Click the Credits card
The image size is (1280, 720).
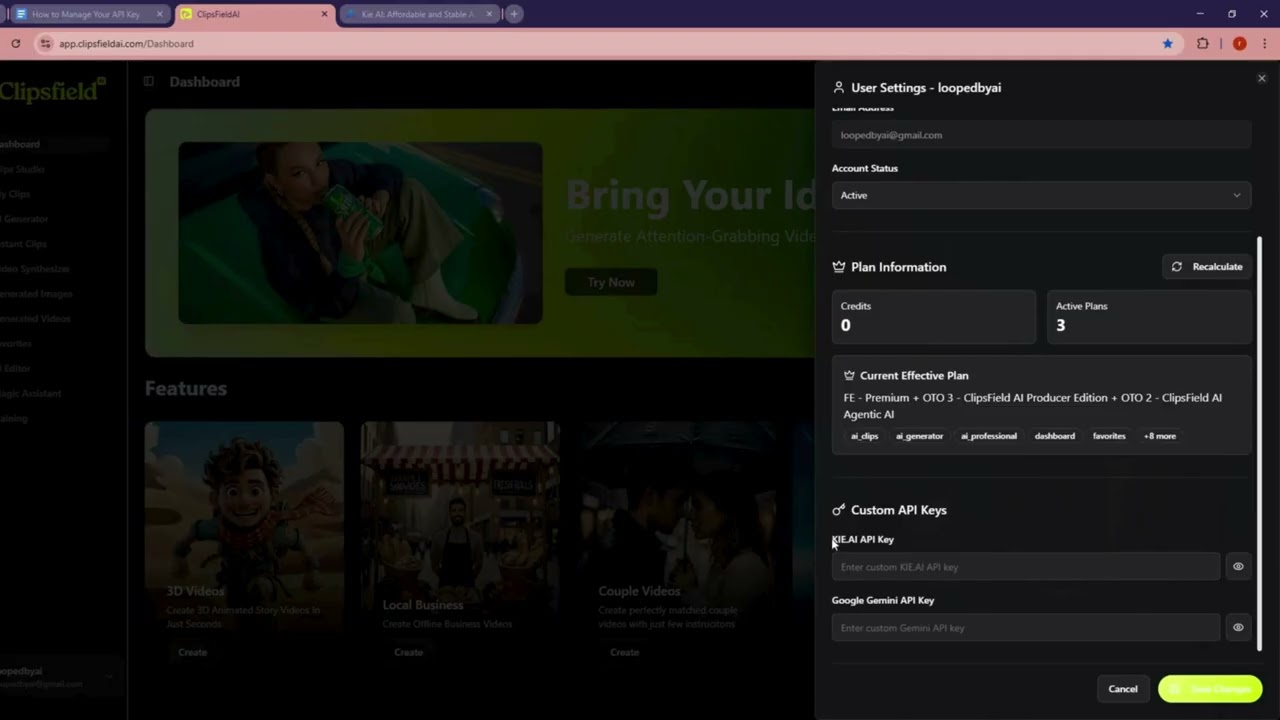pos(934,317)
